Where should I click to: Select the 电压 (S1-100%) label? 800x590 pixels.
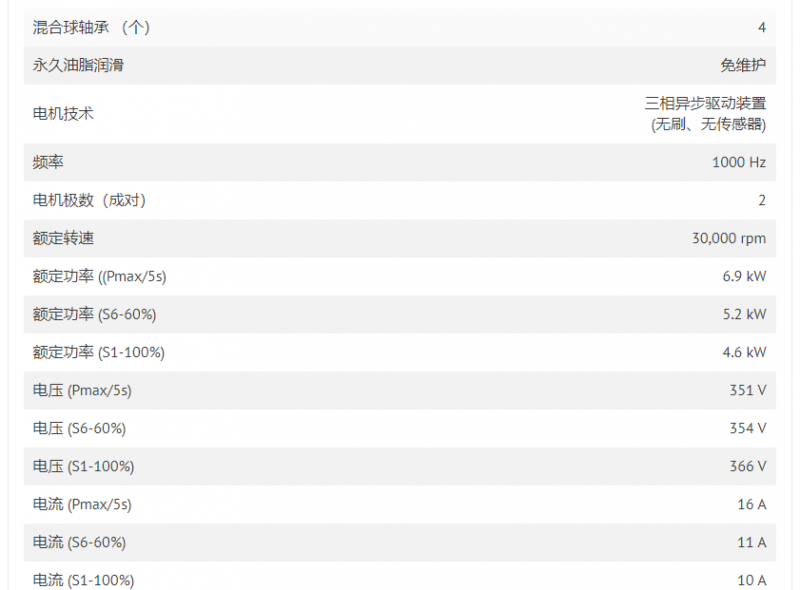[83, 466]
